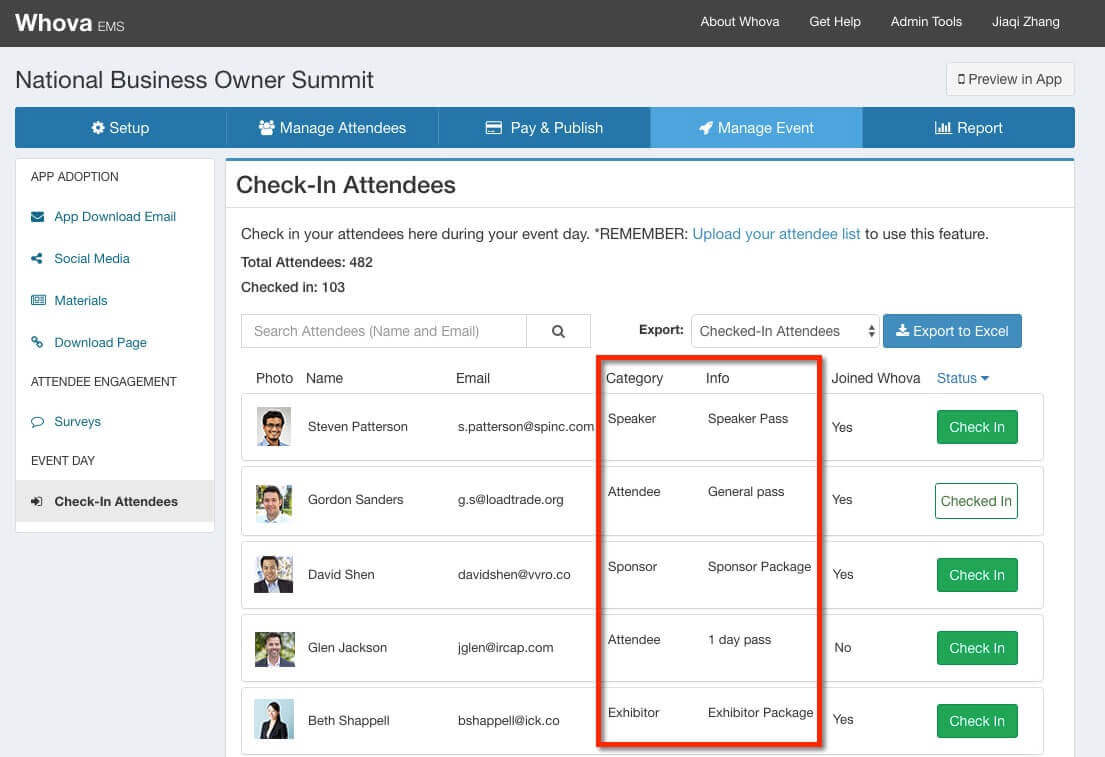Expand the Status column filter
This screenshot has width=1105, height=757.
point(963,378)
